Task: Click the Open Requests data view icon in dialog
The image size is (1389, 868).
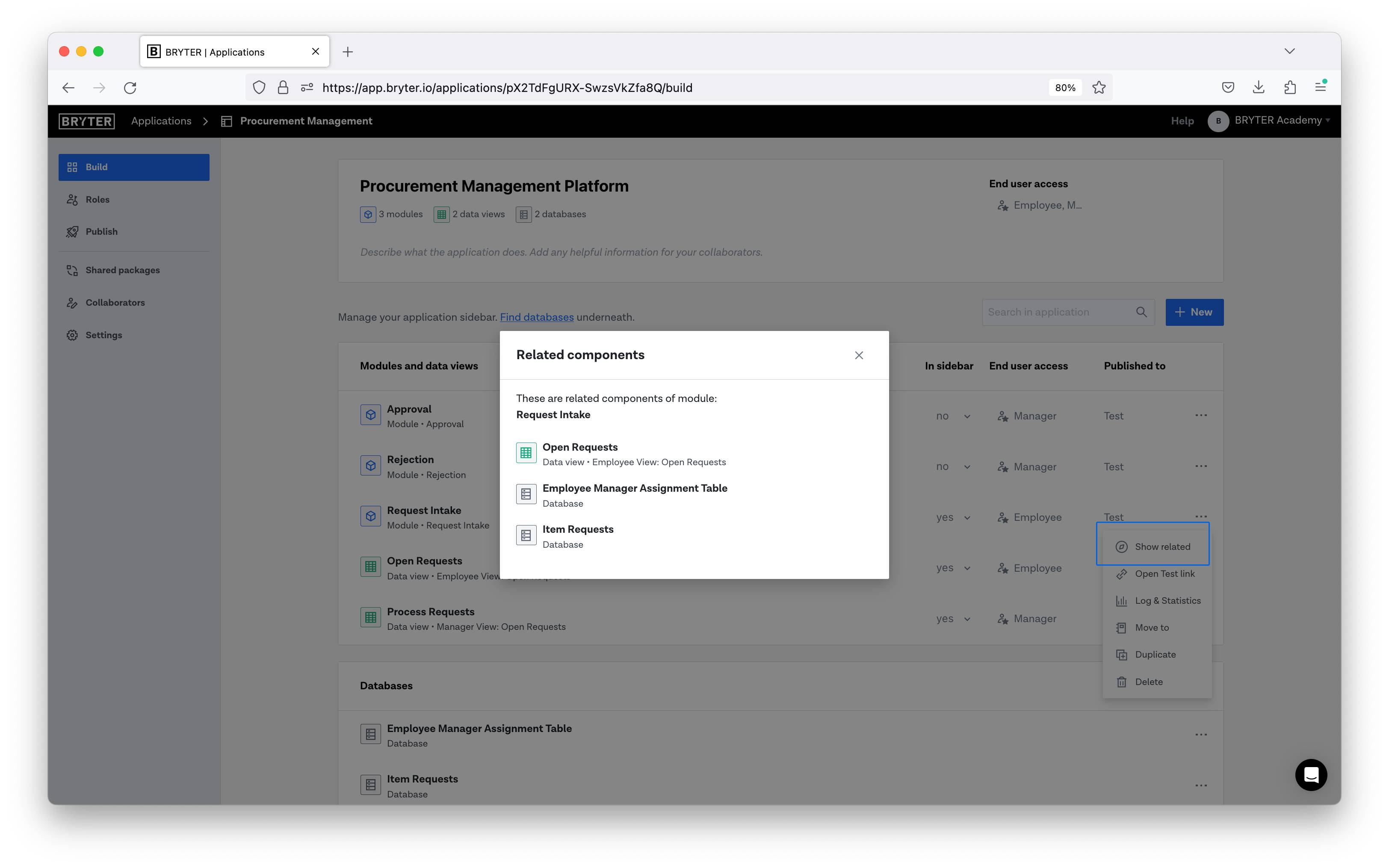Action: coord(526,452)
